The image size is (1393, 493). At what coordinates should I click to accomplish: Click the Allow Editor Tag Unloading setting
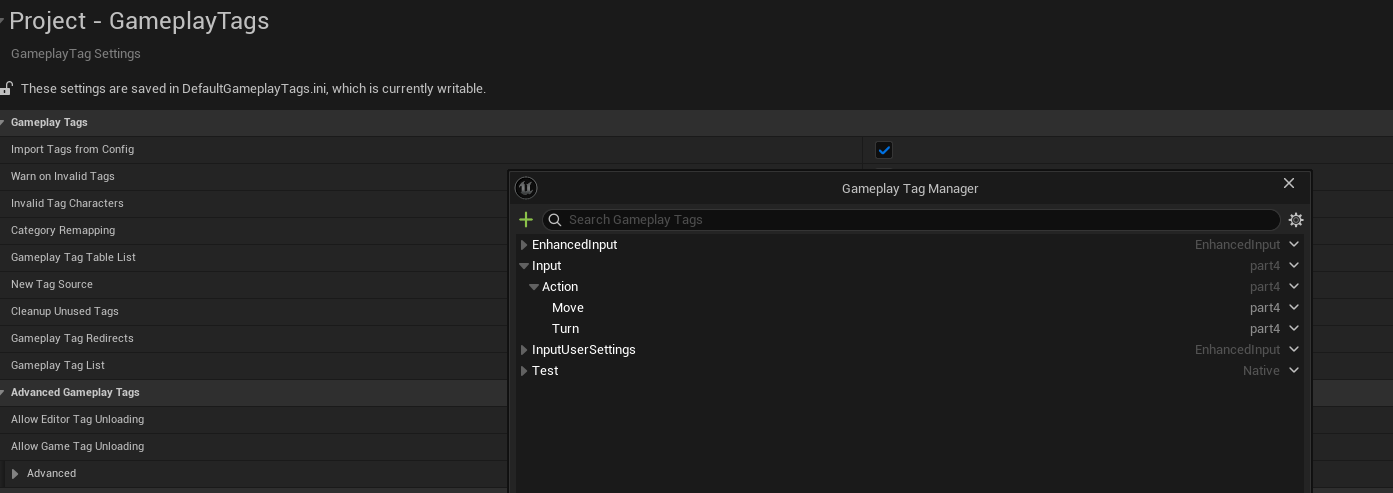click(77, 420)
